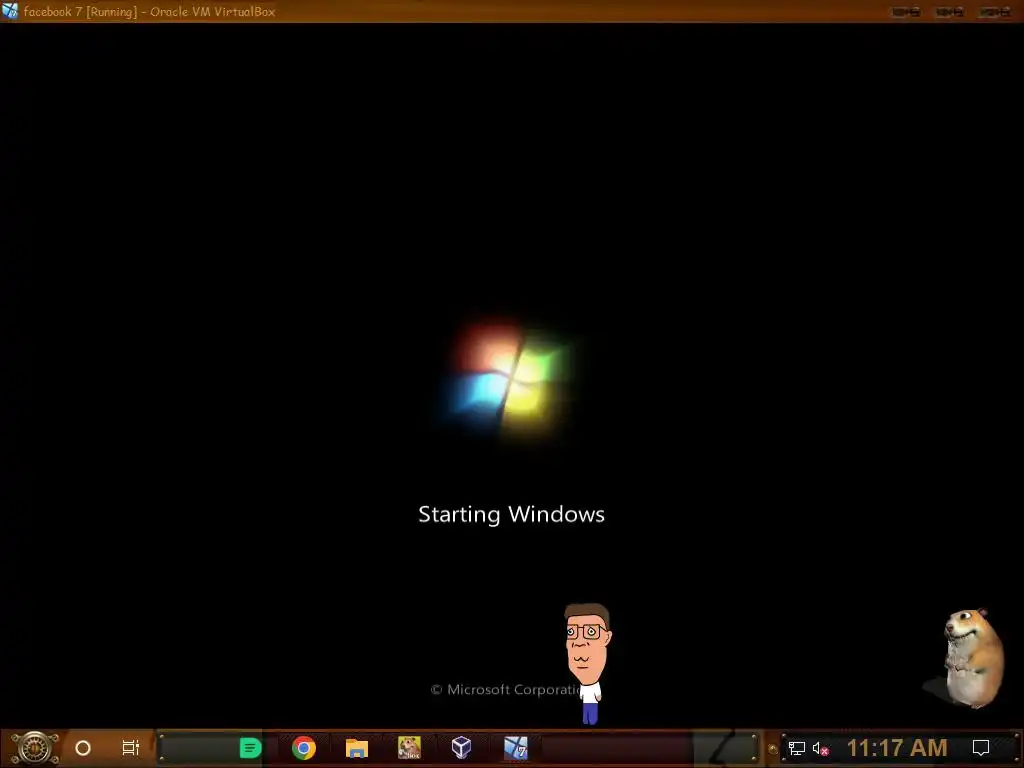This screenshot has height=768, width=1024.
Task: Open Cortana search circle
Action: tap(83, 748)
